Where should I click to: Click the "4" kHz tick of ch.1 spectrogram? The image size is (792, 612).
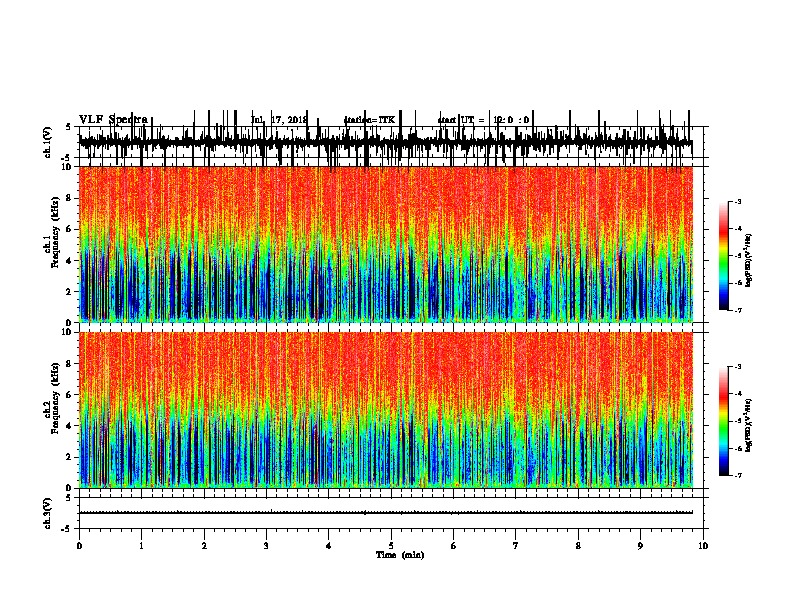70,261
